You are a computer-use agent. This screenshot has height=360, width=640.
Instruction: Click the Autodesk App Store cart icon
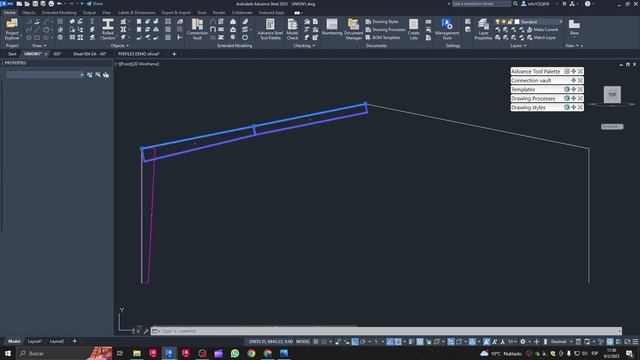564,4
